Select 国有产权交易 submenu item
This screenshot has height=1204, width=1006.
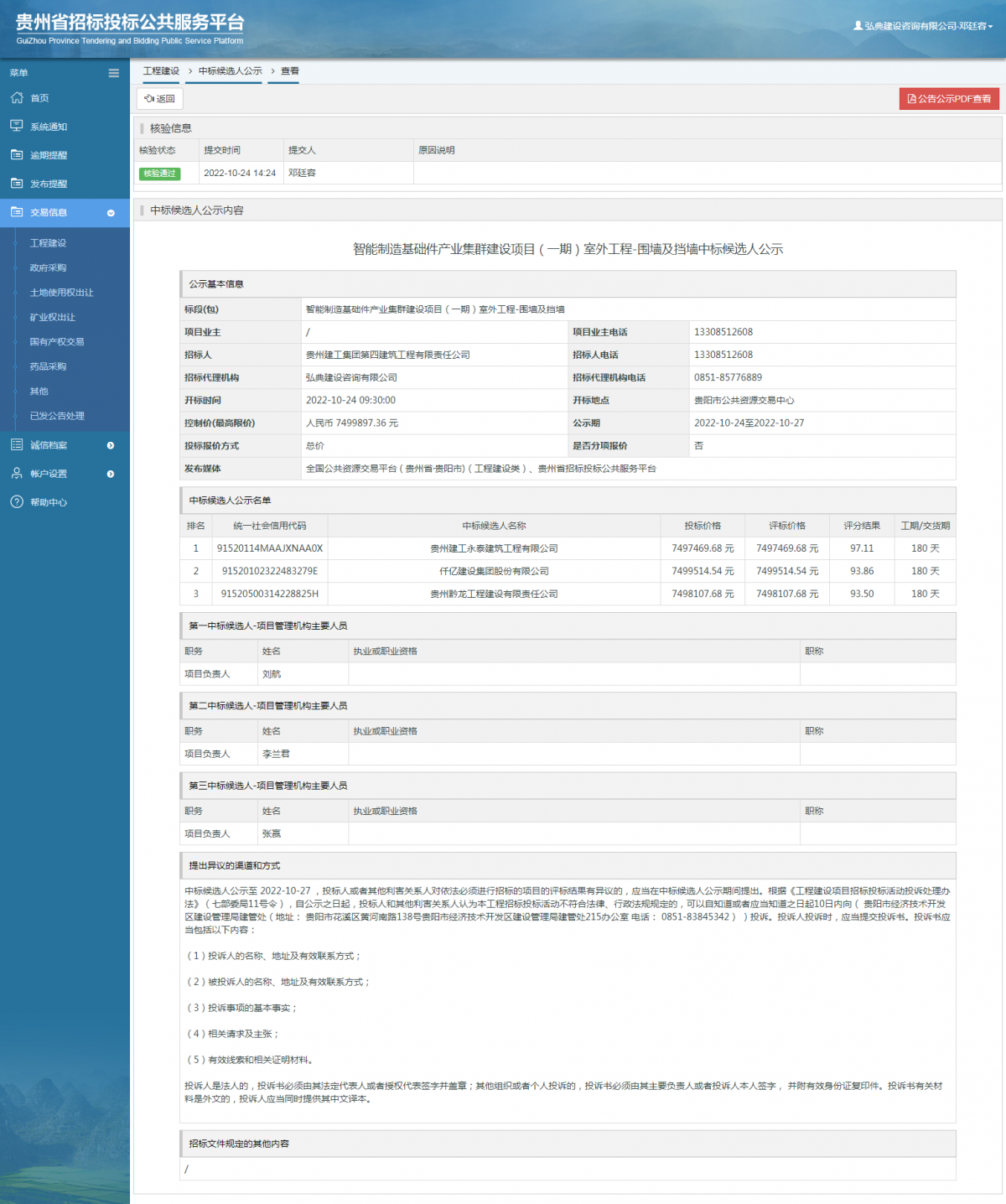point(57,341)
